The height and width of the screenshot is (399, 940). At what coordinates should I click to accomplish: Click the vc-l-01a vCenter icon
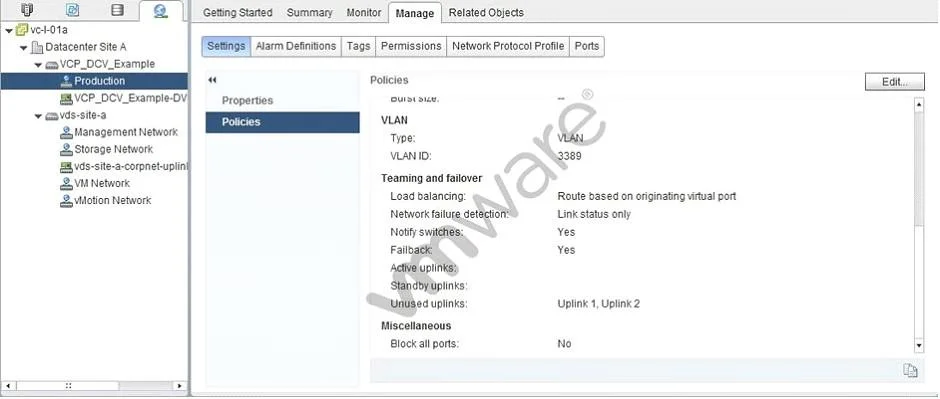[x=22, y=30]
